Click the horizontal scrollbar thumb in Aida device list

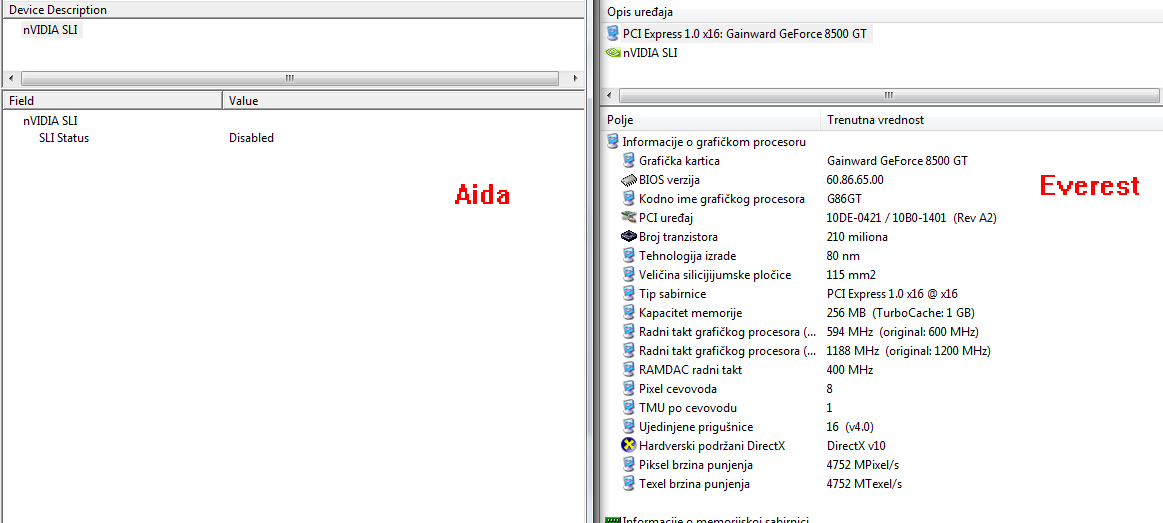tap(290, 78)
